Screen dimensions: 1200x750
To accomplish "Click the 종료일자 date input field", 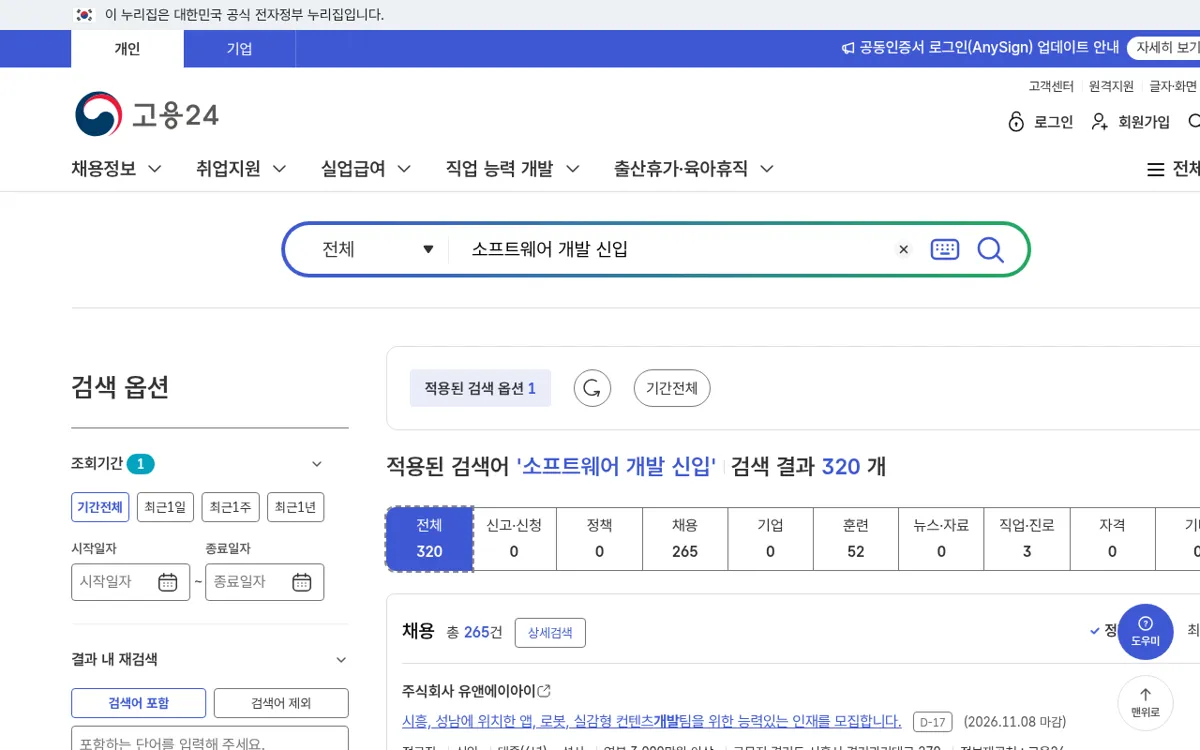I will tap(264, 582).
